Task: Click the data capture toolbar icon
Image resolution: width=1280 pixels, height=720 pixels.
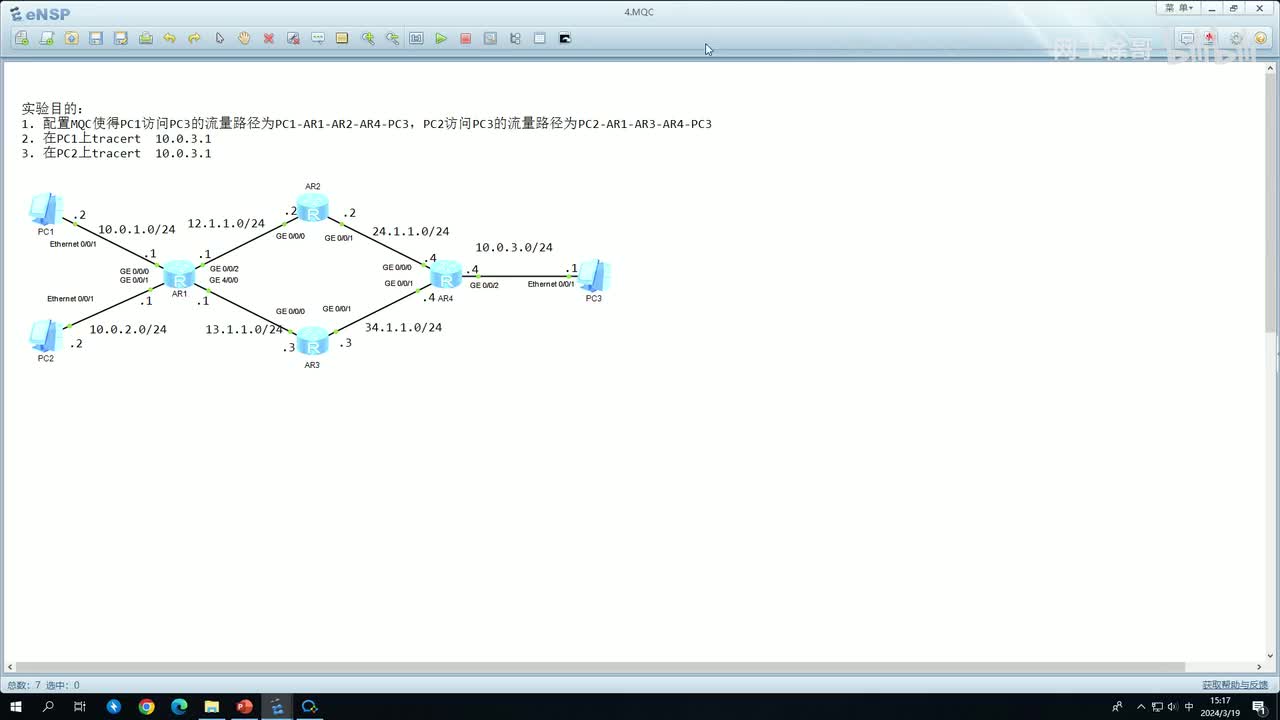Action: tap(490, 38)
